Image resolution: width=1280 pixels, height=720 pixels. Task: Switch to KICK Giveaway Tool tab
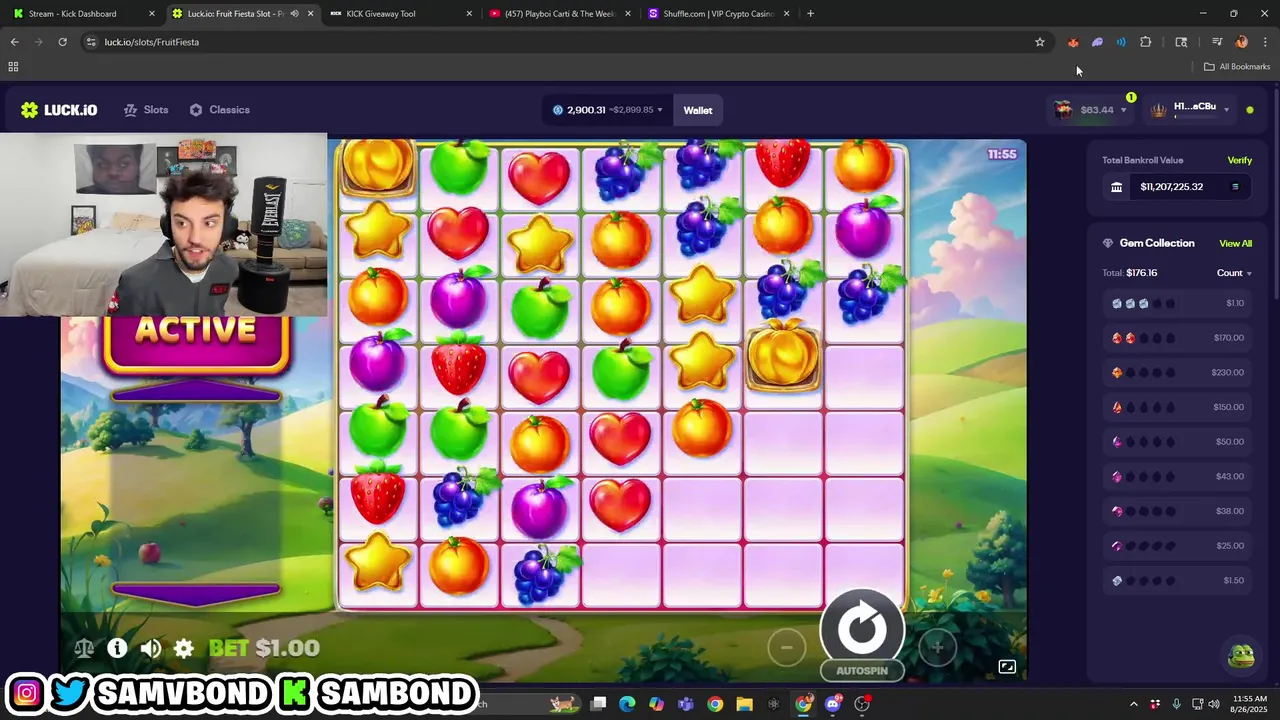tap(400, 14)
